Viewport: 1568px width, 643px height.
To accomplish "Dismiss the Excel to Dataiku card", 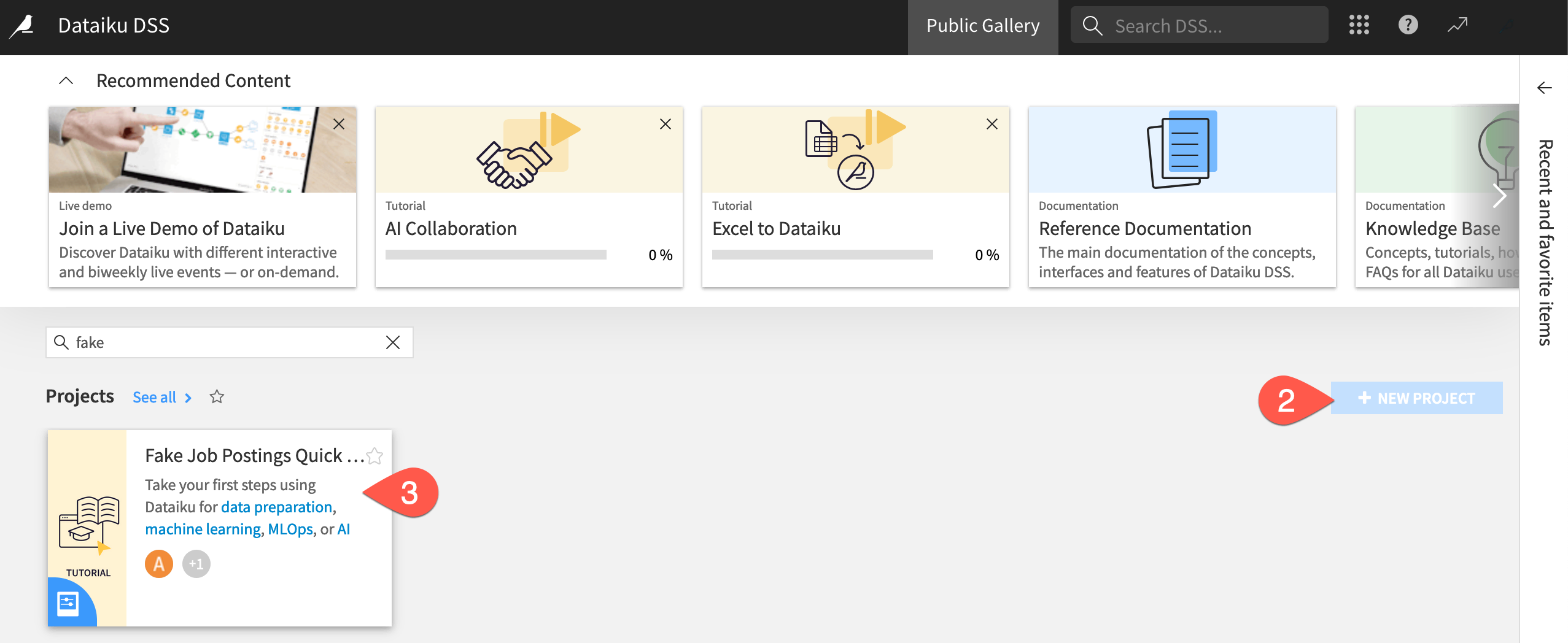I will pyautogui.click(x=992, y=124).
